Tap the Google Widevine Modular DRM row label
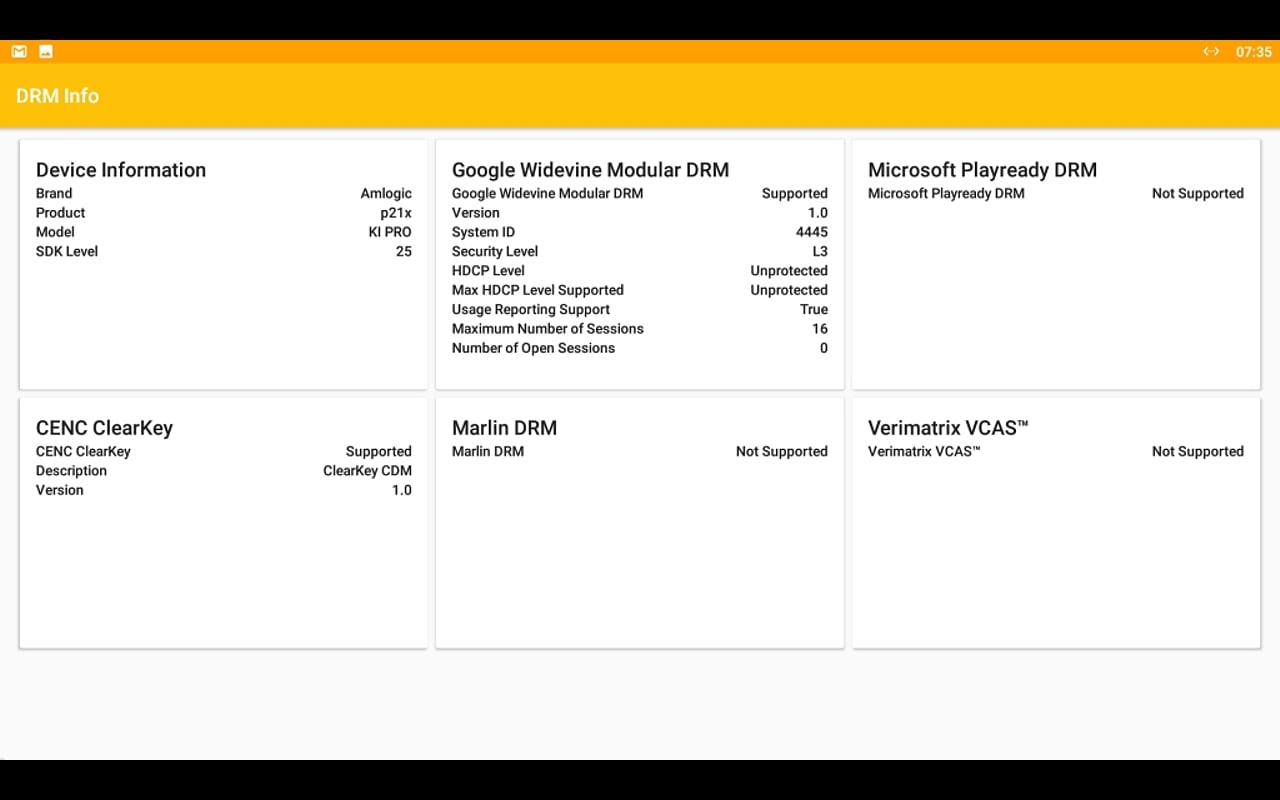1280x800 pixels. [547, 193]
